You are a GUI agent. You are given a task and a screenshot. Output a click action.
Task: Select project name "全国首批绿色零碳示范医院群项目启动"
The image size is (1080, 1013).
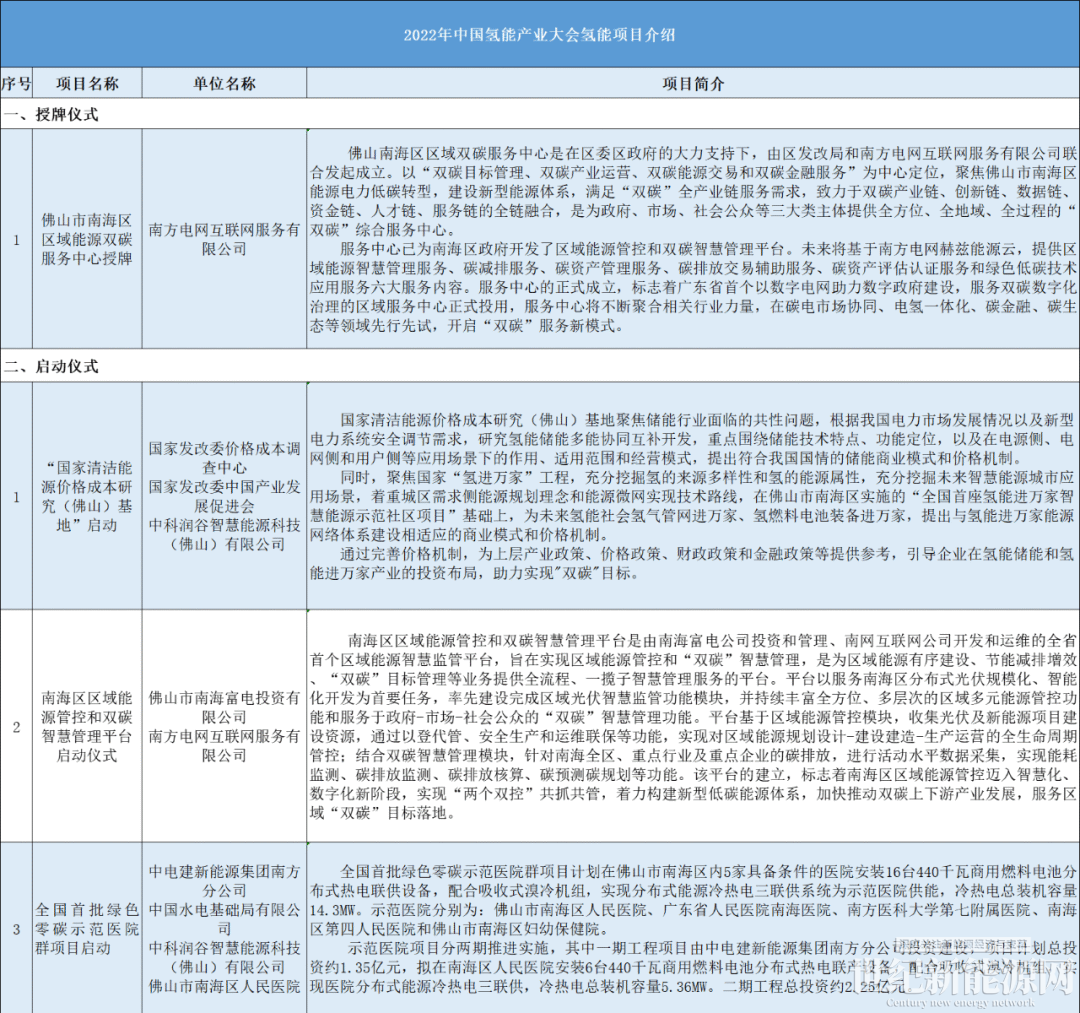click(x=87, y=928)
